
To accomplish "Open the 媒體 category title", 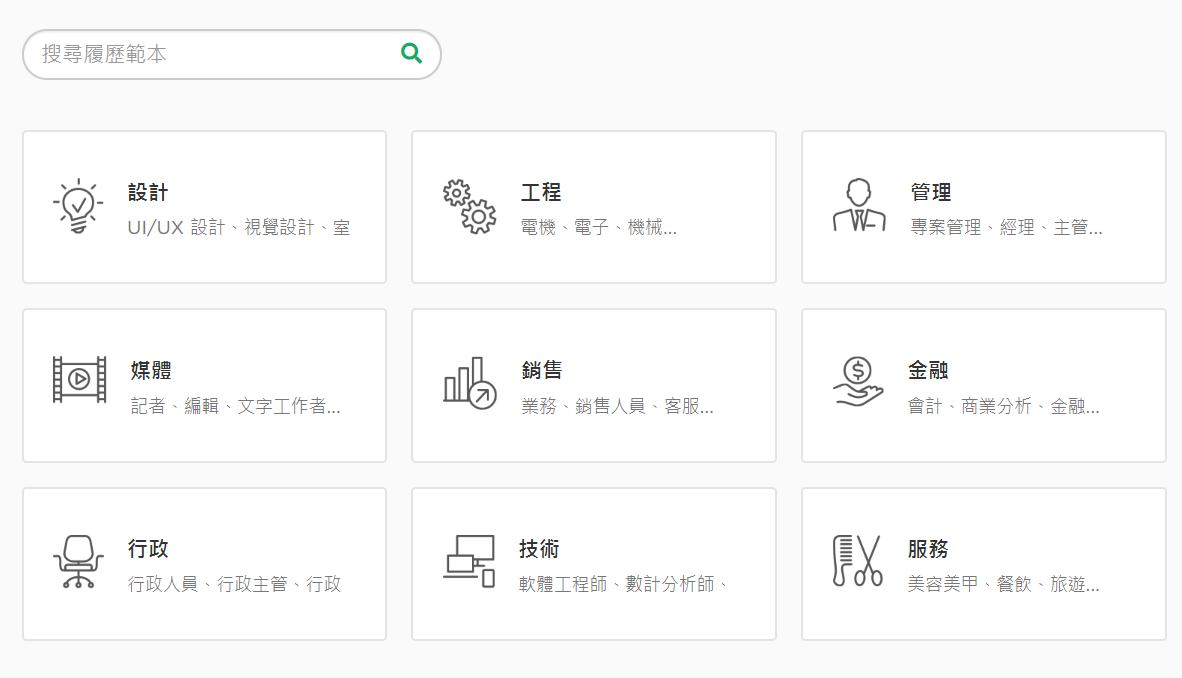I will point(151,370).
